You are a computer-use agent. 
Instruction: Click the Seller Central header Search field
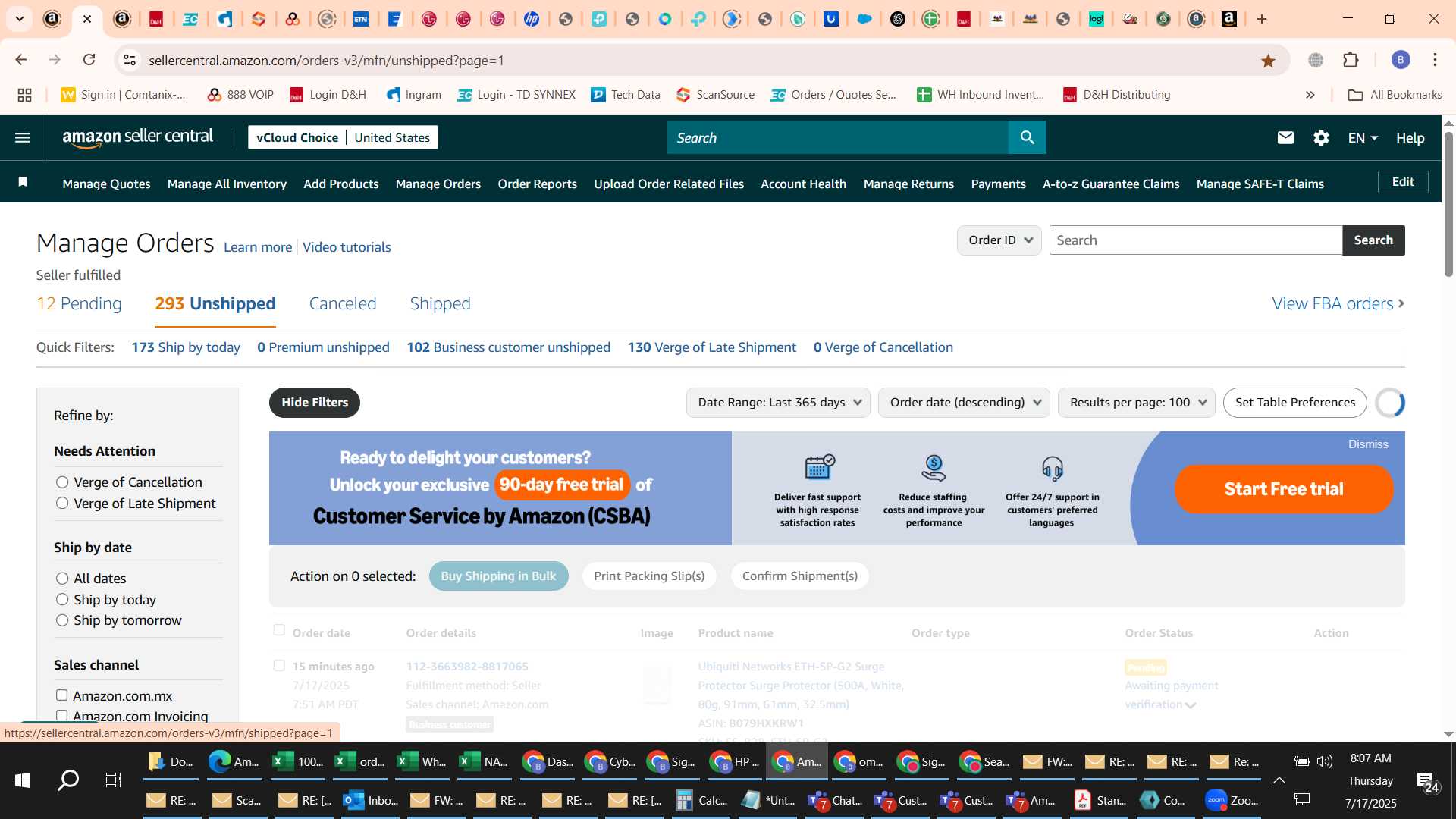click(838, 137)
